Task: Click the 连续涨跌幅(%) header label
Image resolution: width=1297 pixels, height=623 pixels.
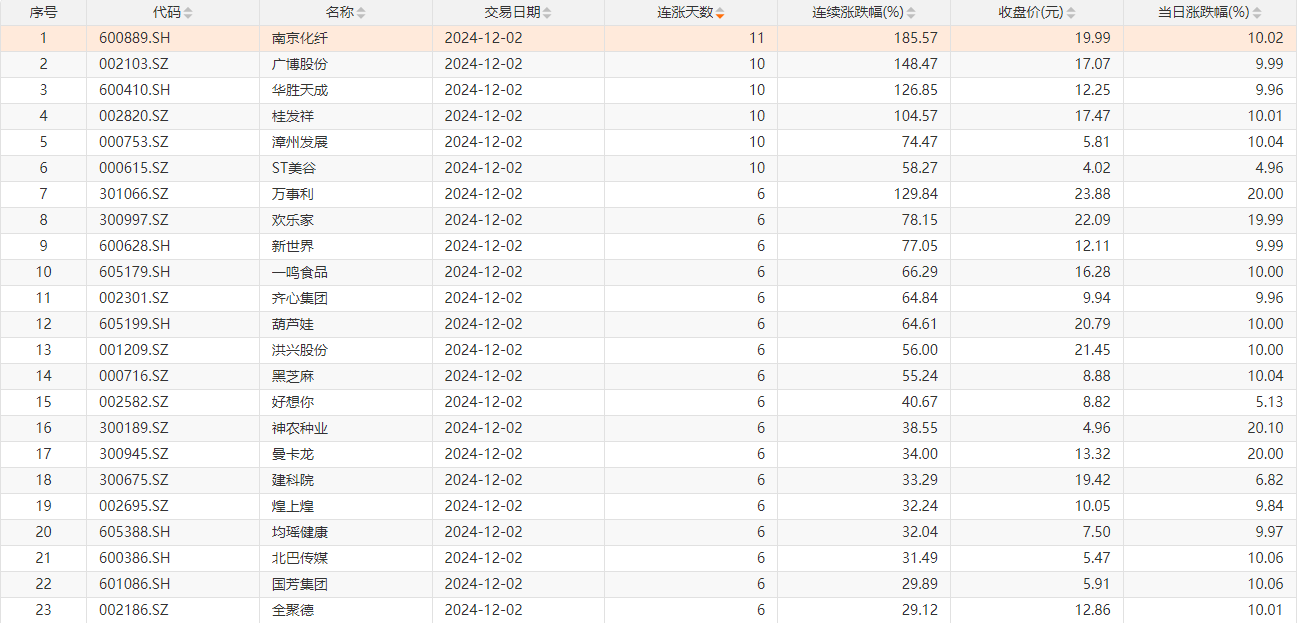Action: 857,13
